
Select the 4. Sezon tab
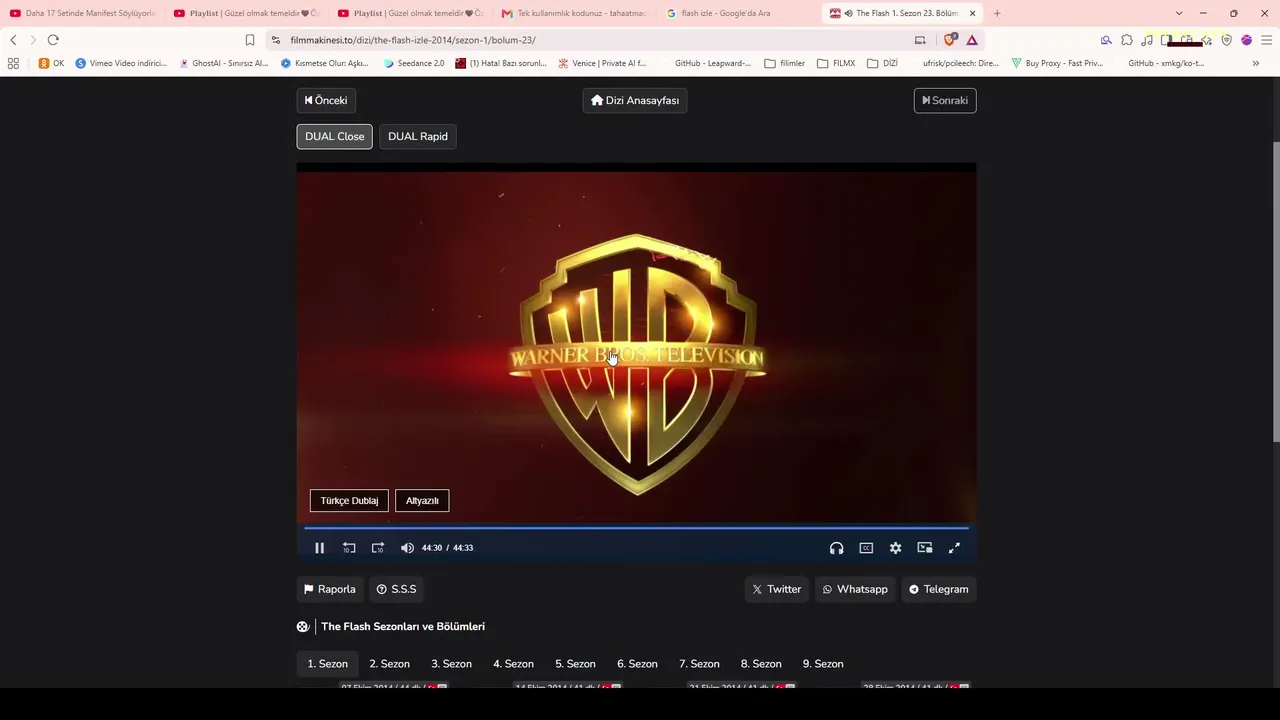point(513,664)
